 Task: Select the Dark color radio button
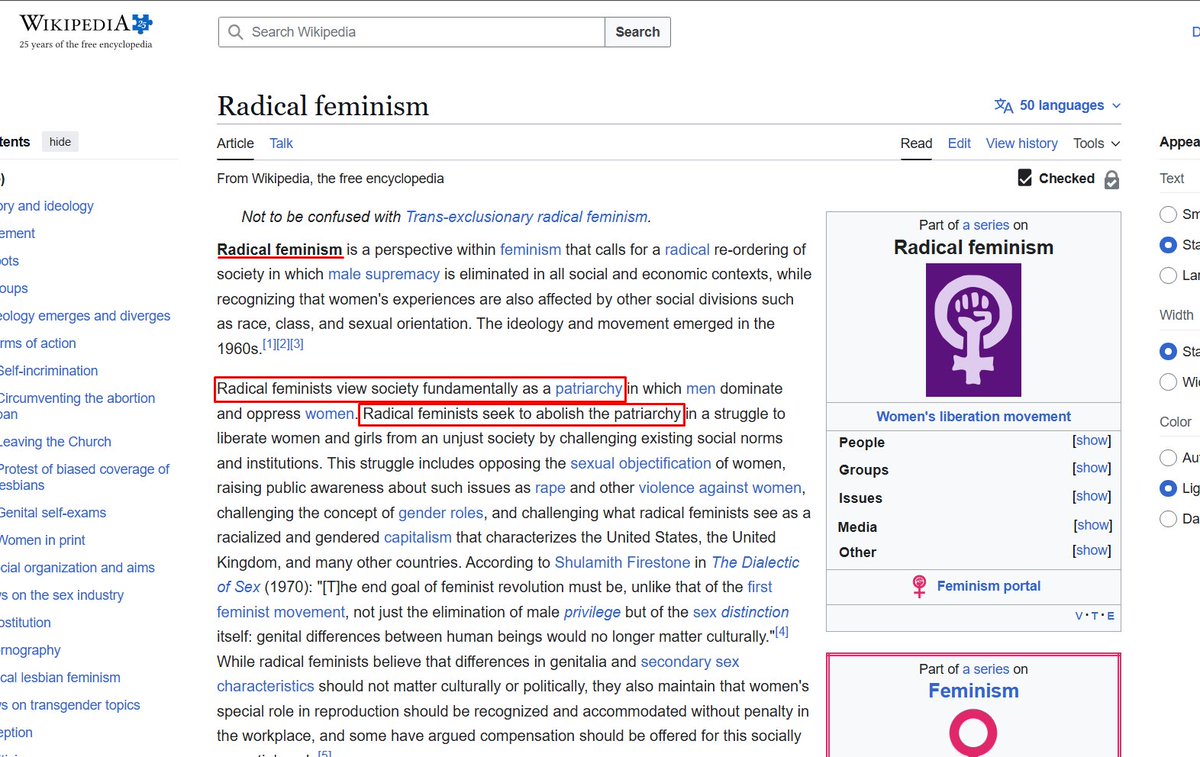[x=1167, y=518]
